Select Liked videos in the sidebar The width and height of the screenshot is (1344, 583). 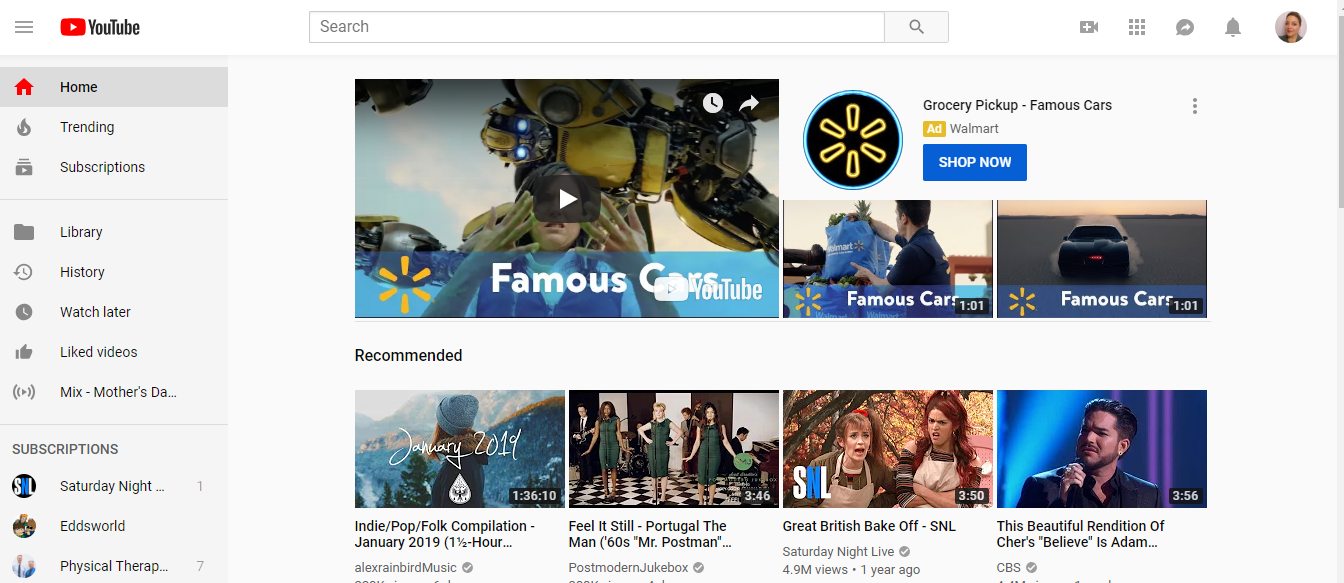114,352
